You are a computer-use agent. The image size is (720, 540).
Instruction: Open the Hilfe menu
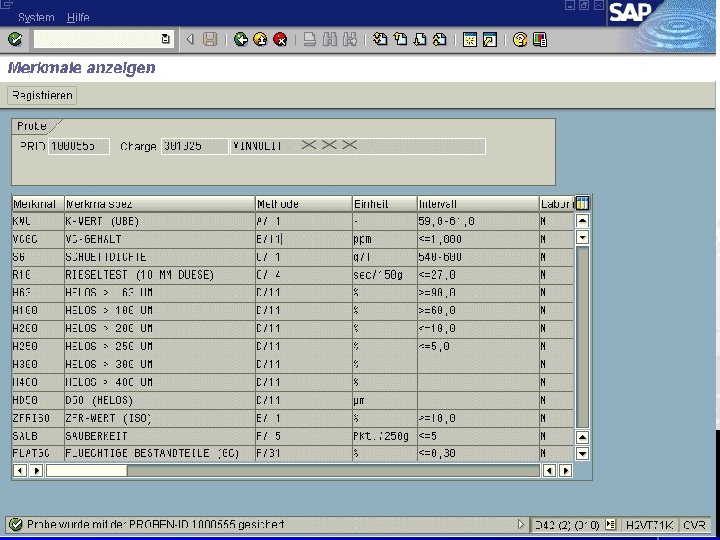tap(78, 17)
